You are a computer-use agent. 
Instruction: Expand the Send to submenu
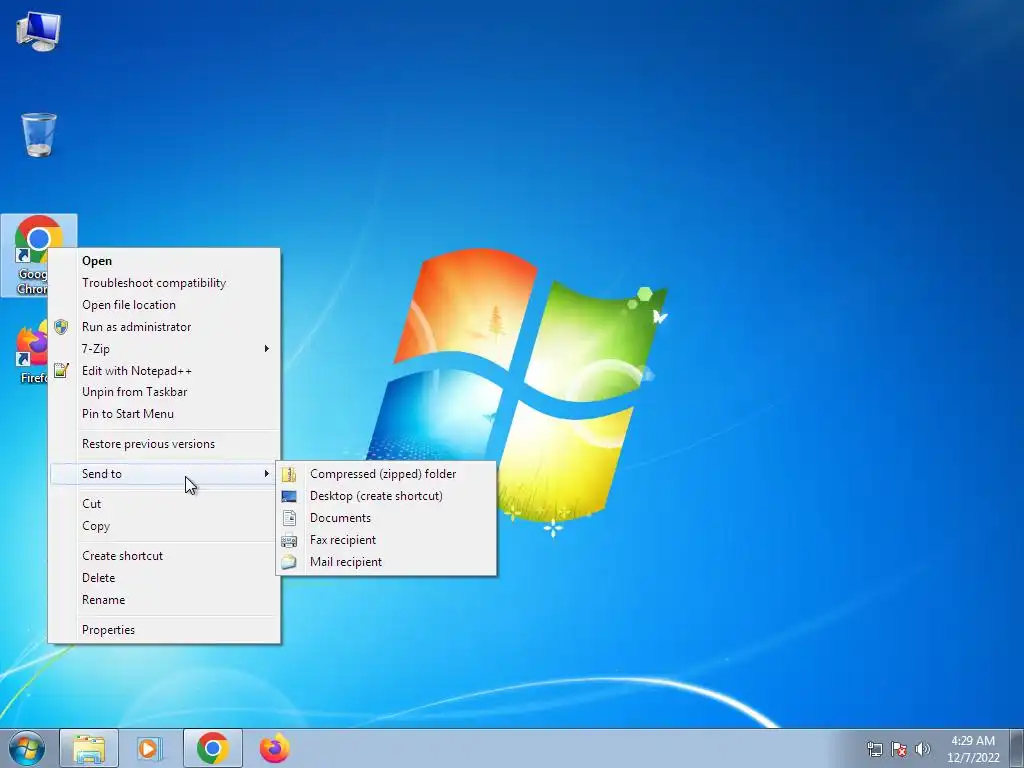click(x=165, y=474)
